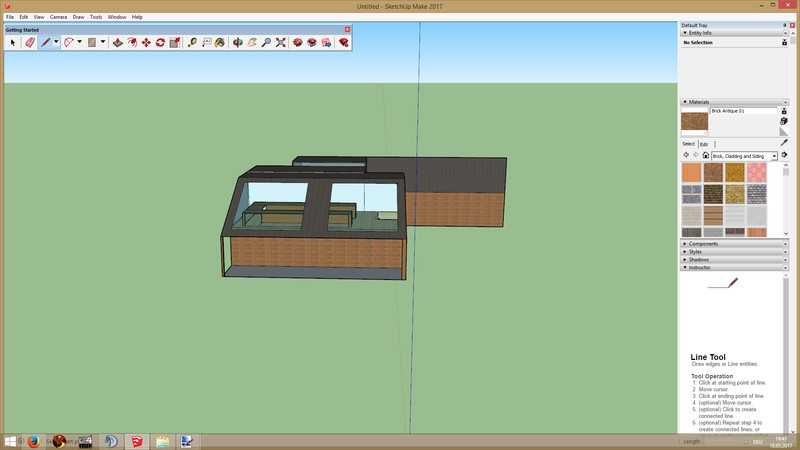Open the Brick, Cladding and Siding dropdown
The height and width of the screenshot is (450, 800).
pyautogui.click(x=744, y=156)
